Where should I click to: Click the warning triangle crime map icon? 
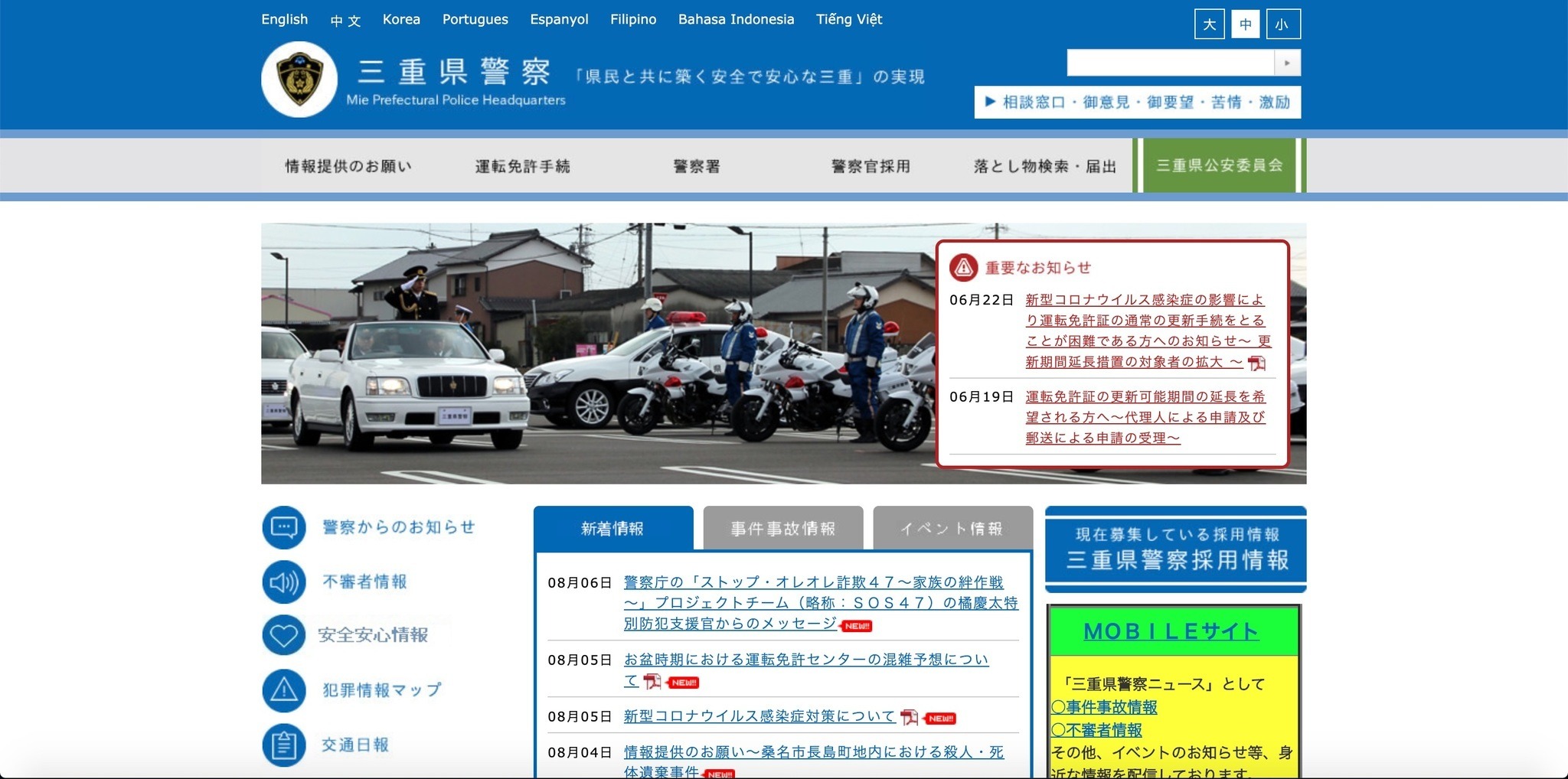click(284, 690)
